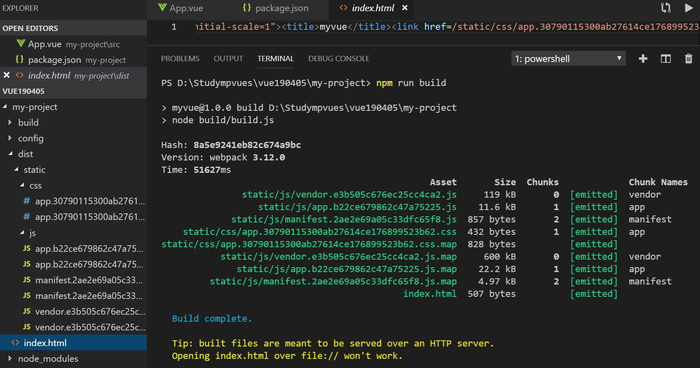This screenshot has height=368, width=700.
Task: Click the Tip about HTTP server text
Action: click(333, 343)
